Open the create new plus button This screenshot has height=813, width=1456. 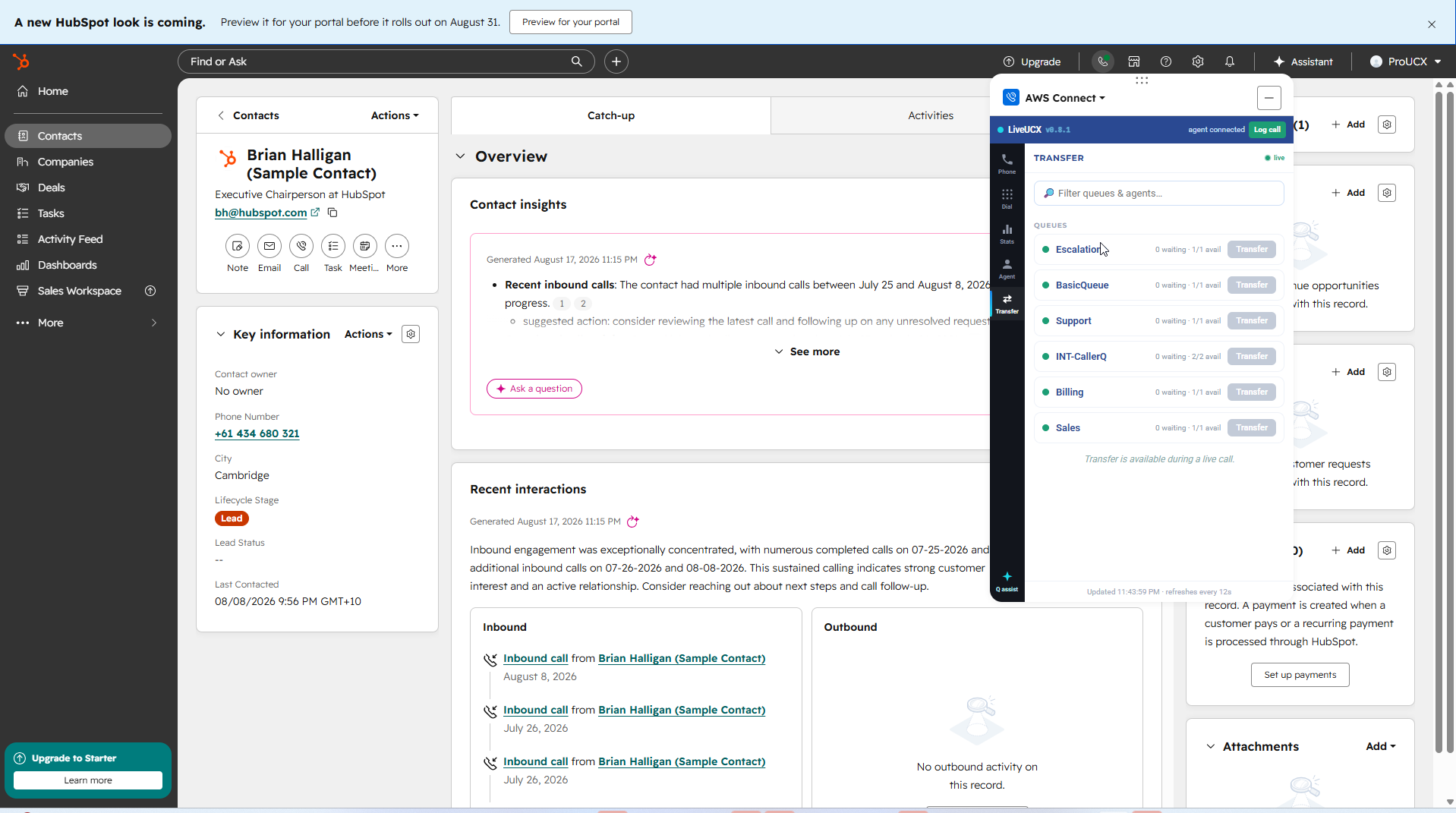pos(616,61)
